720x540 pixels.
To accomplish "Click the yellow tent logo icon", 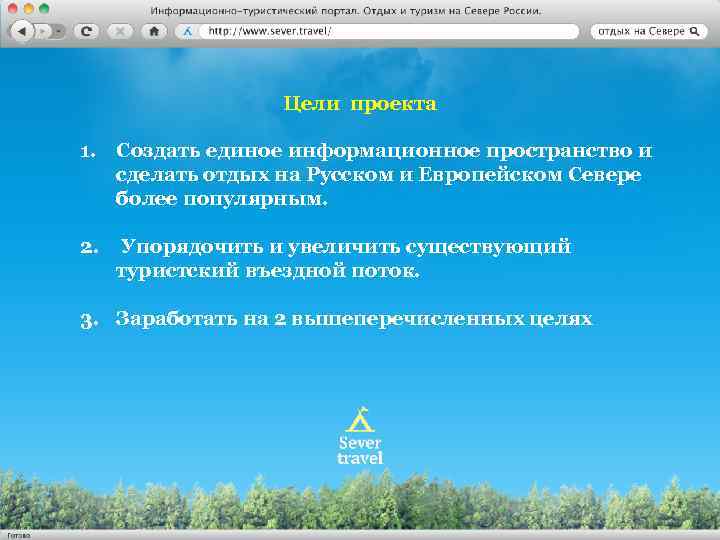I will (360, 420).
